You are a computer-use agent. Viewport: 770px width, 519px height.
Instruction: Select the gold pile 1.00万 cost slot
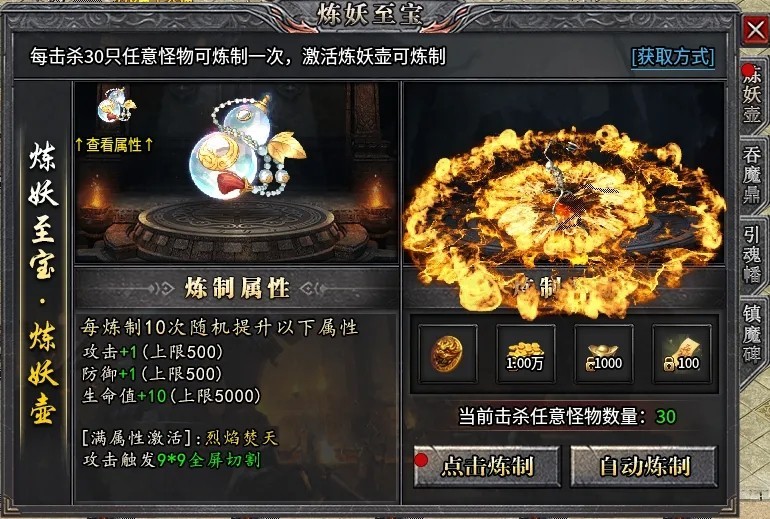point(525,354)
